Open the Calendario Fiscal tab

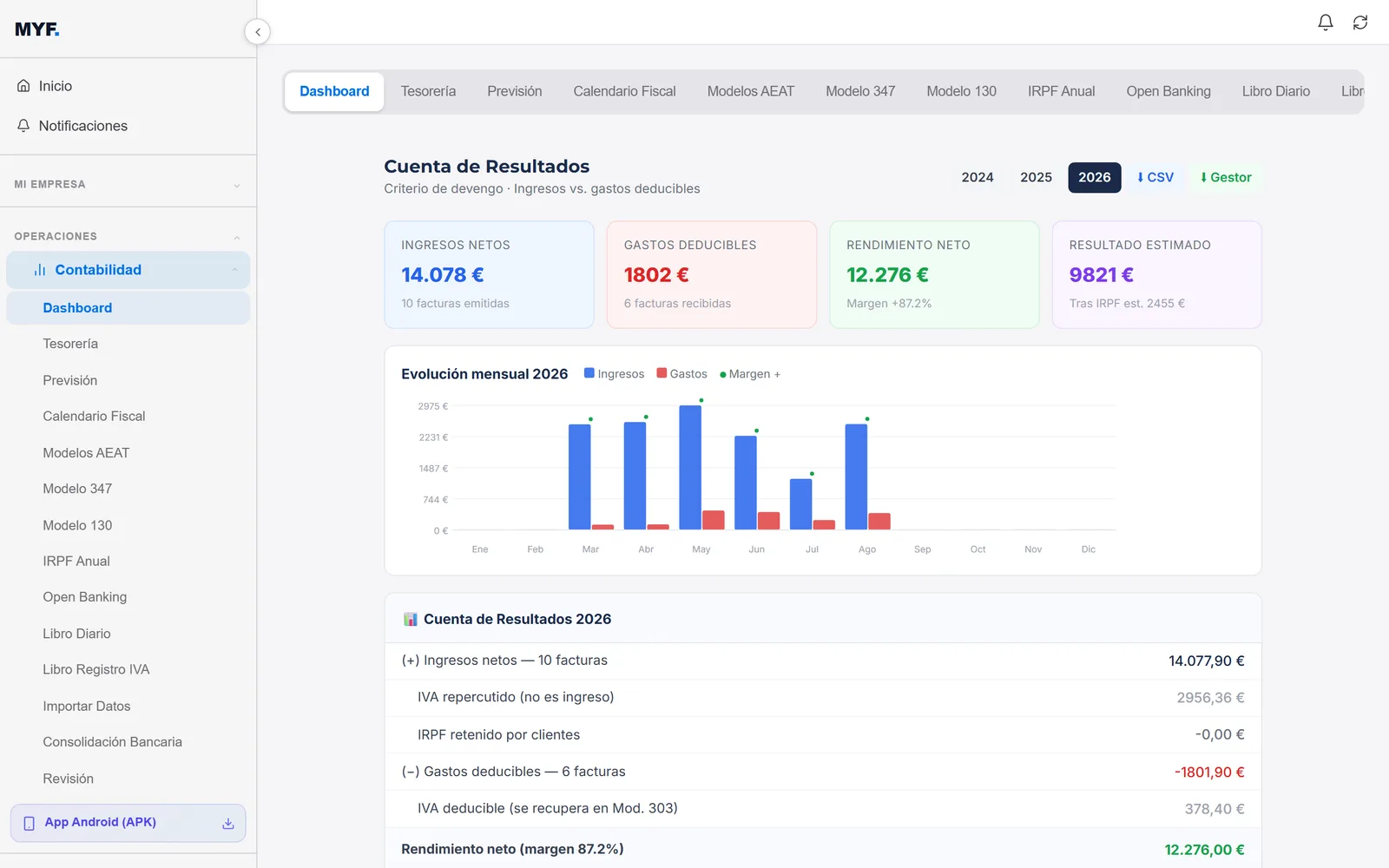click(x=624, y=91)
